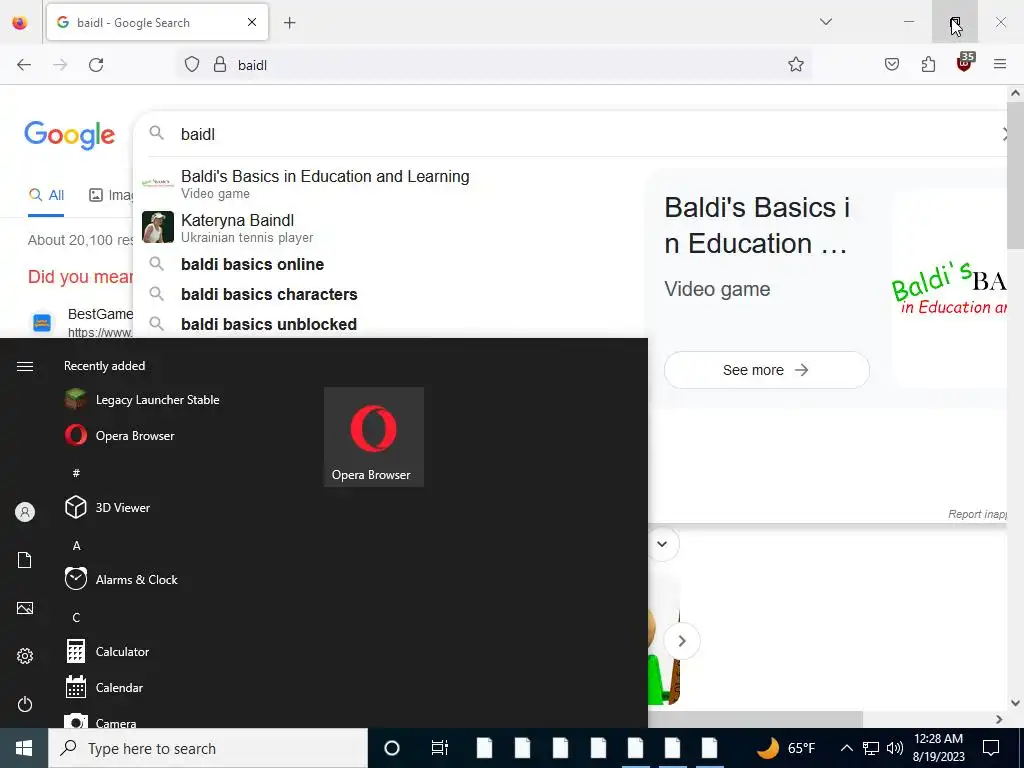Show hidden system tray icons
The width and height of the screenshot is (1024, 768).
846,748
